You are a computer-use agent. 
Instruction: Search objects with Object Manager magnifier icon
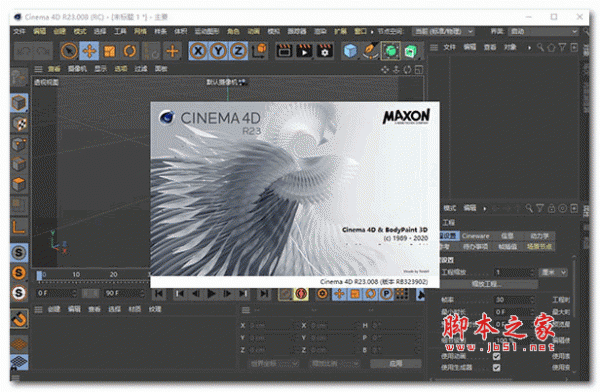click(540, 47)
